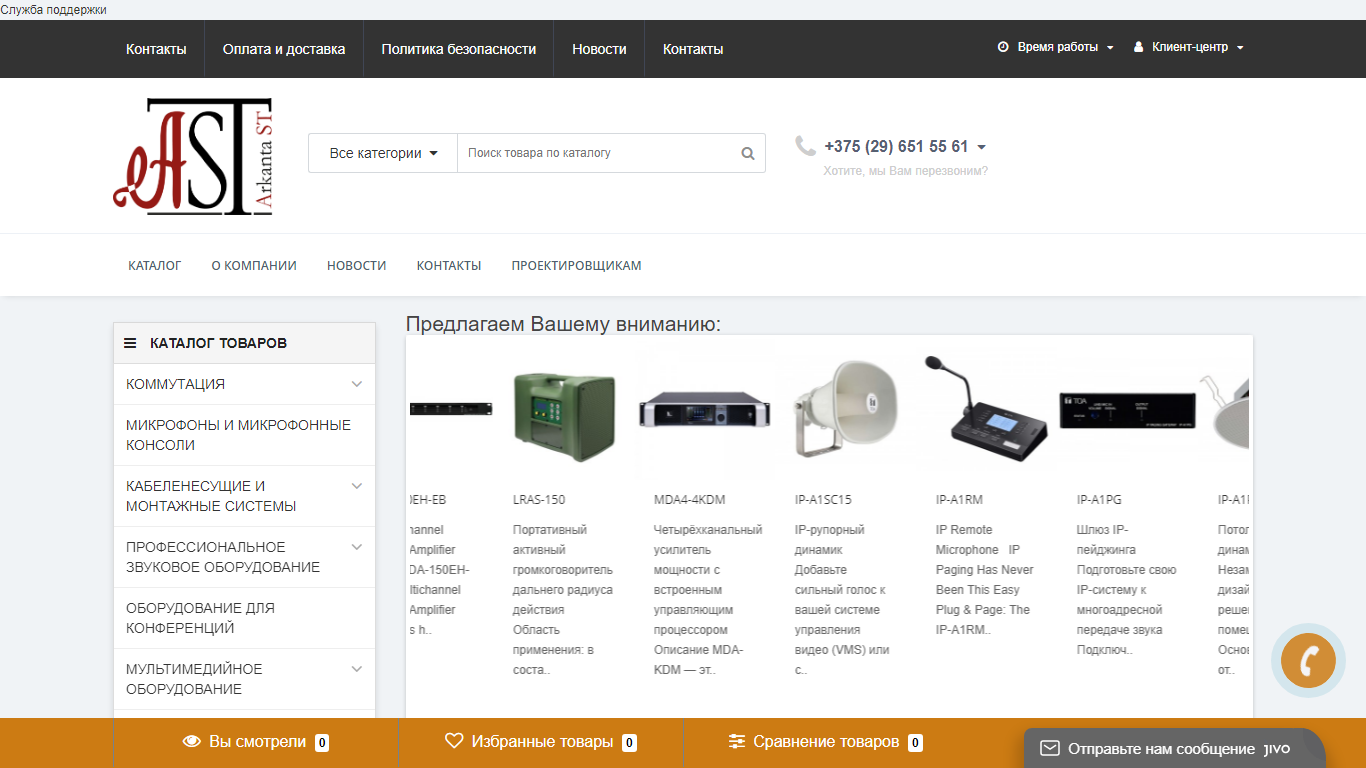This screenshot has width=1366, height=768.
Task: Focus the Поиск товара по каталогу field
Action: 598,153
